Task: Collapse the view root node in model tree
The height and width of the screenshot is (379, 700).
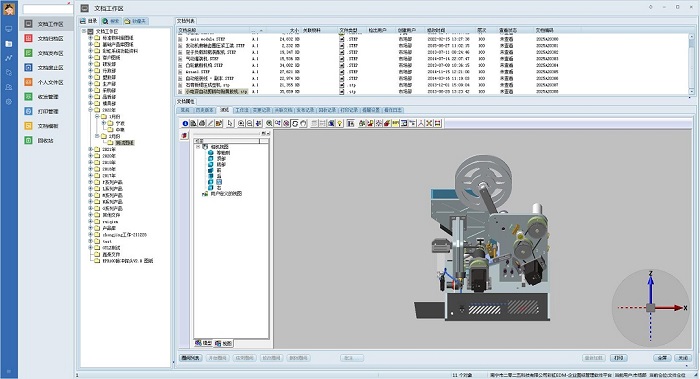Action: click(198, 146)
